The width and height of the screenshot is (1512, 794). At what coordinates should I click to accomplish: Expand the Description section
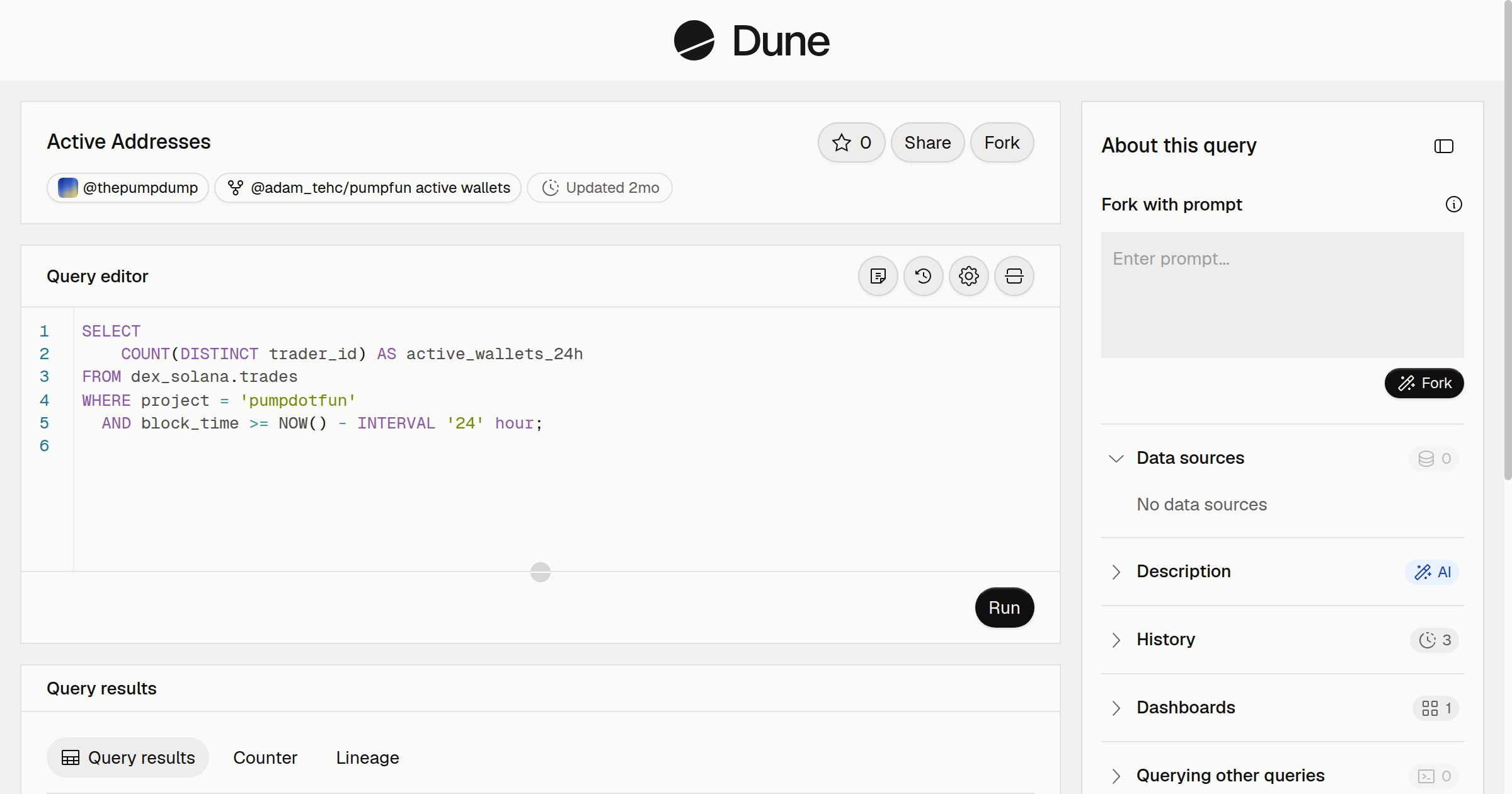(1116, 572)
